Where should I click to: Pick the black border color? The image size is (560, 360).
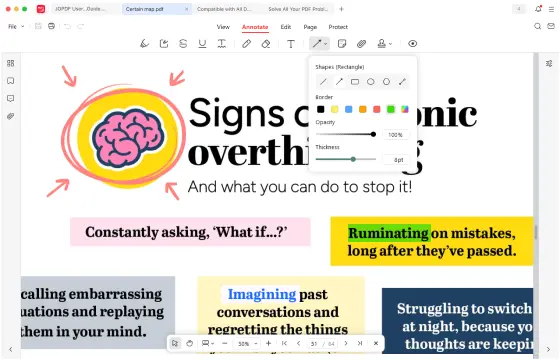coord(321,109)
